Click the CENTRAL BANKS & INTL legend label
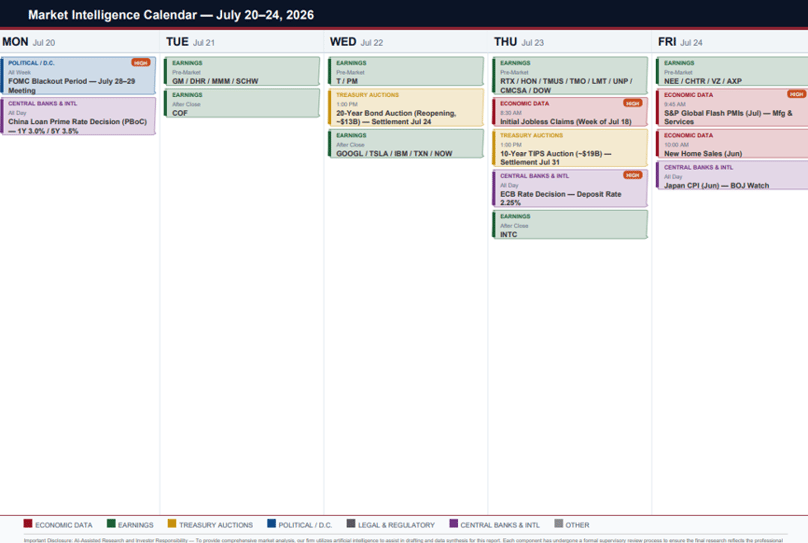808x543 pixels. 500,525
